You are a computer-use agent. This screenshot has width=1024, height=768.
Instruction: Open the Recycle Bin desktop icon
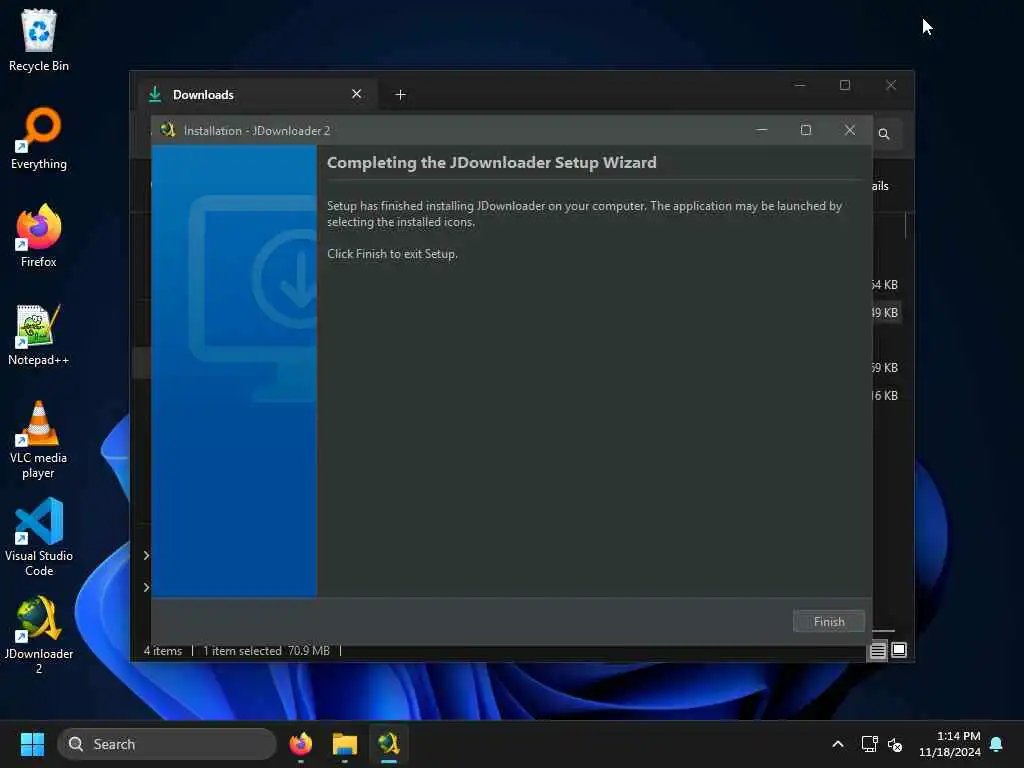(x=39, y=39)
